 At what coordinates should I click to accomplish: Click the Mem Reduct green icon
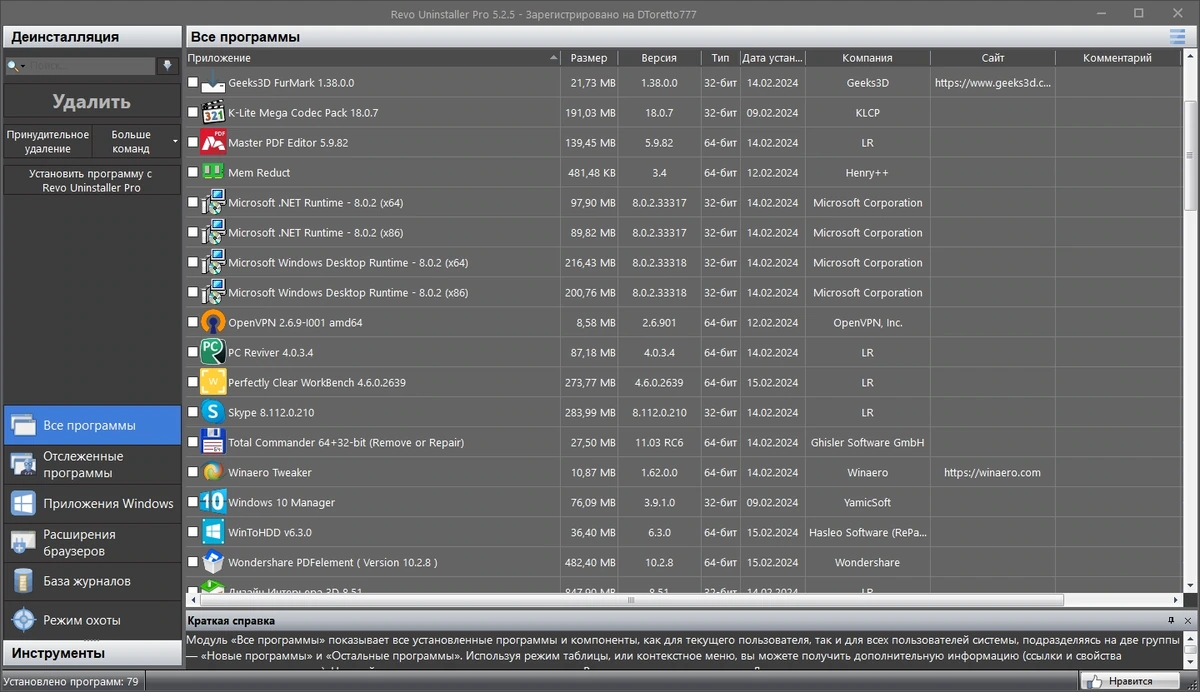click(x=213, y=173)
